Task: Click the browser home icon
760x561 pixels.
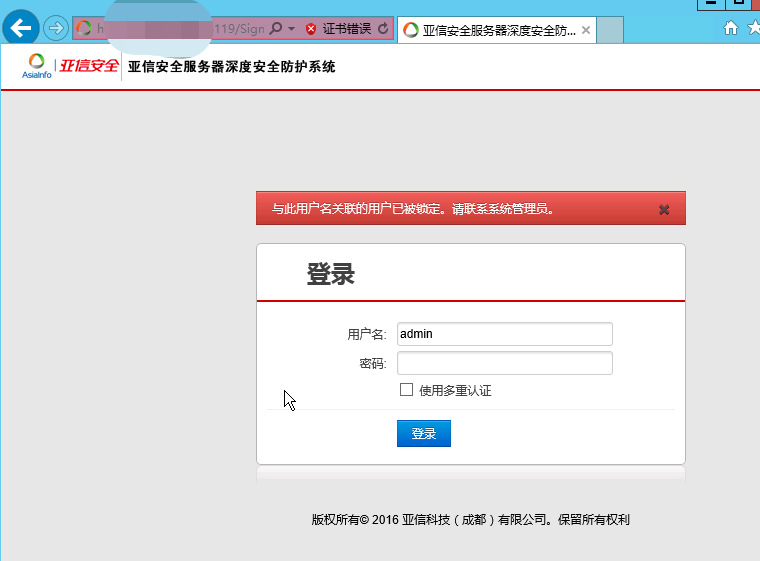Action: [731, 29]
